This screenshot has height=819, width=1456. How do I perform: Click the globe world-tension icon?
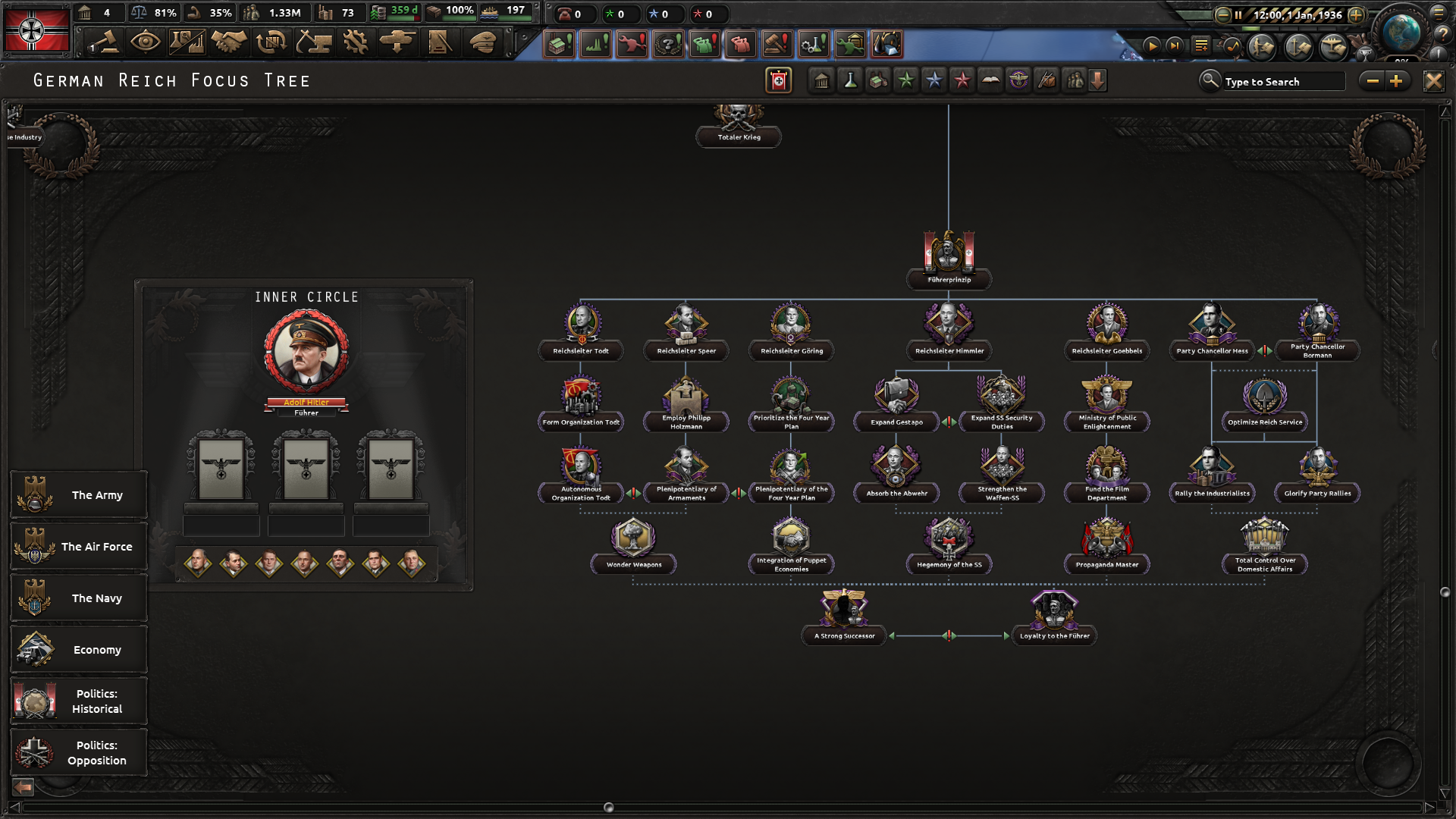coord(1401,32)
